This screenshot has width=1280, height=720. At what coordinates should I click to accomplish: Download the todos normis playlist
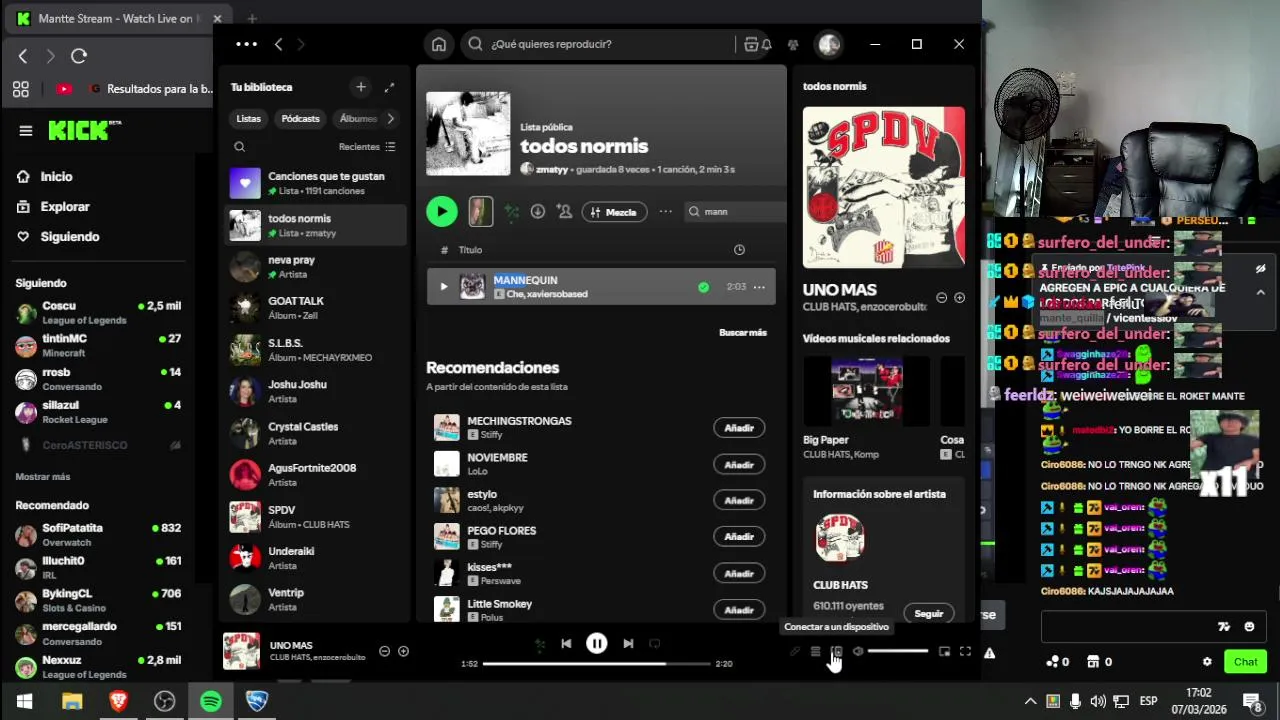pyautogui.click(x=537, y=212)
